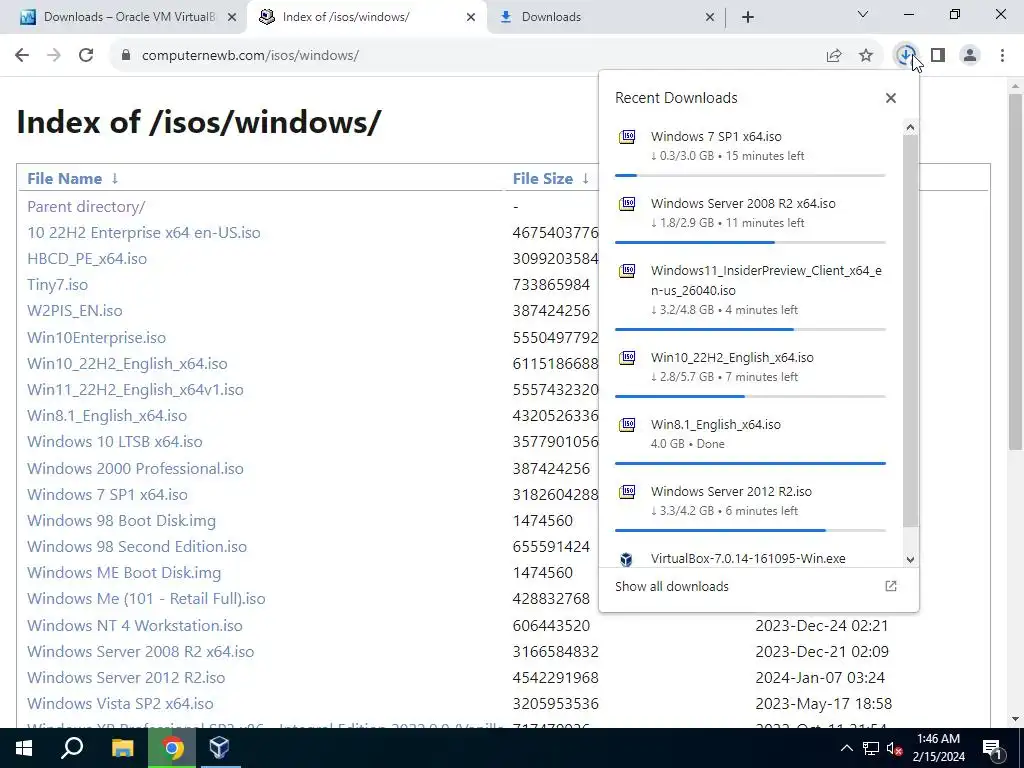This screenshot has width=1024, height=768.
Task: Open Chrome three-dot menu
Action: (1002, 56)
